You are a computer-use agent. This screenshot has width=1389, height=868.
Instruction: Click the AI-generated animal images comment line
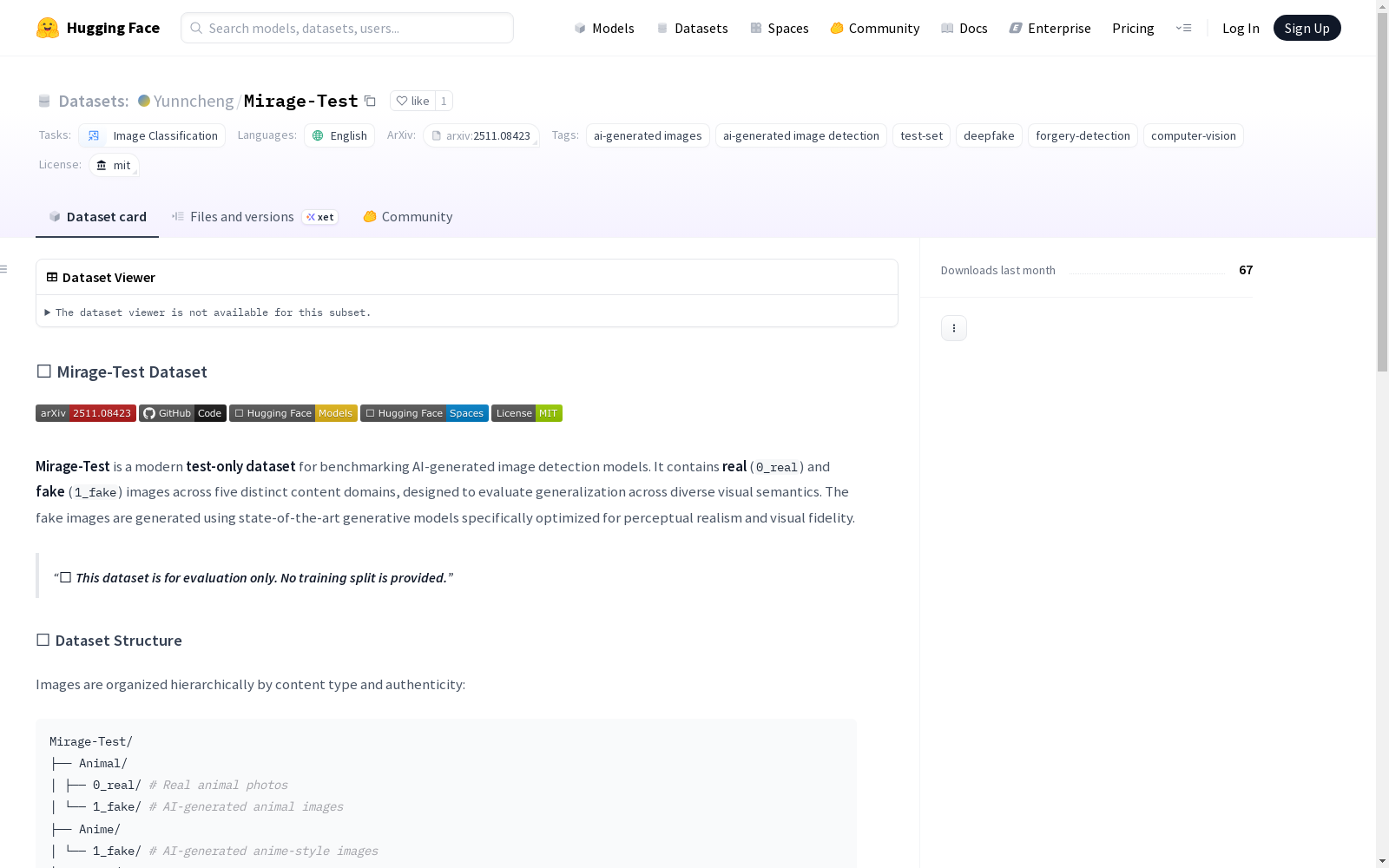point(246,806)
